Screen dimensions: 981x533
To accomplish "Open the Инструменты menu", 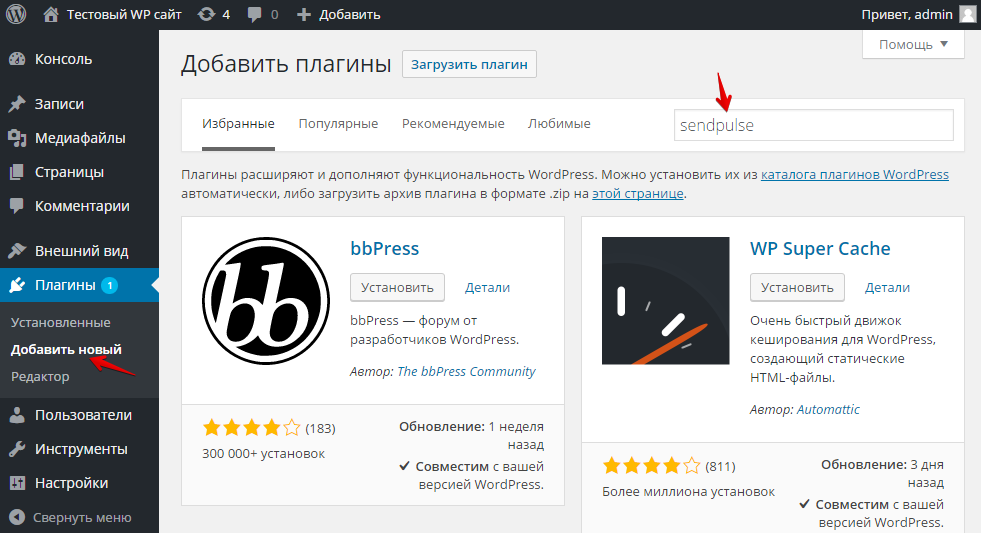I will coord(79,449).
